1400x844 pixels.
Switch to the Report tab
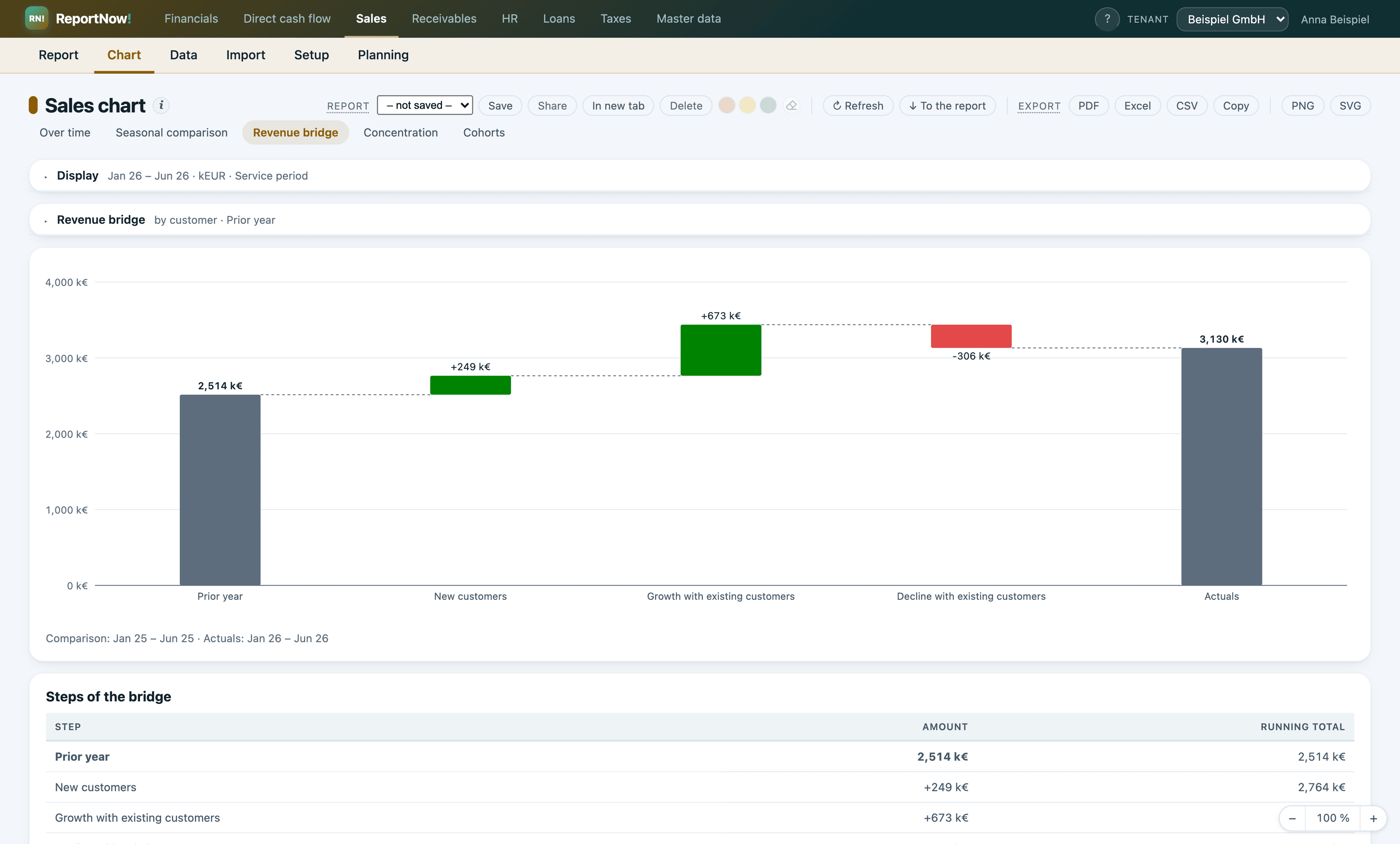pyautogui.click(x=59, y=55)
